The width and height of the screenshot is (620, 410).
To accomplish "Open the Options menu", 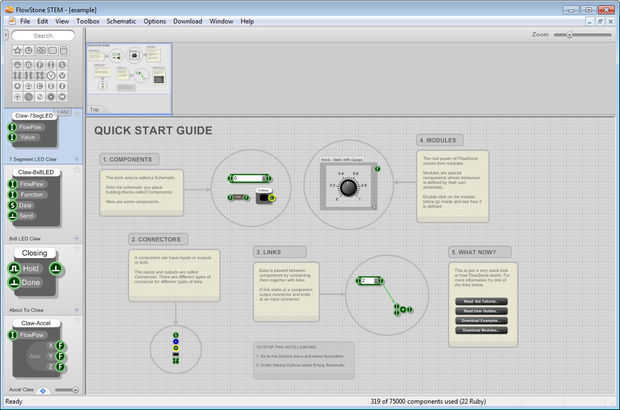I will [x=155, y=21].
